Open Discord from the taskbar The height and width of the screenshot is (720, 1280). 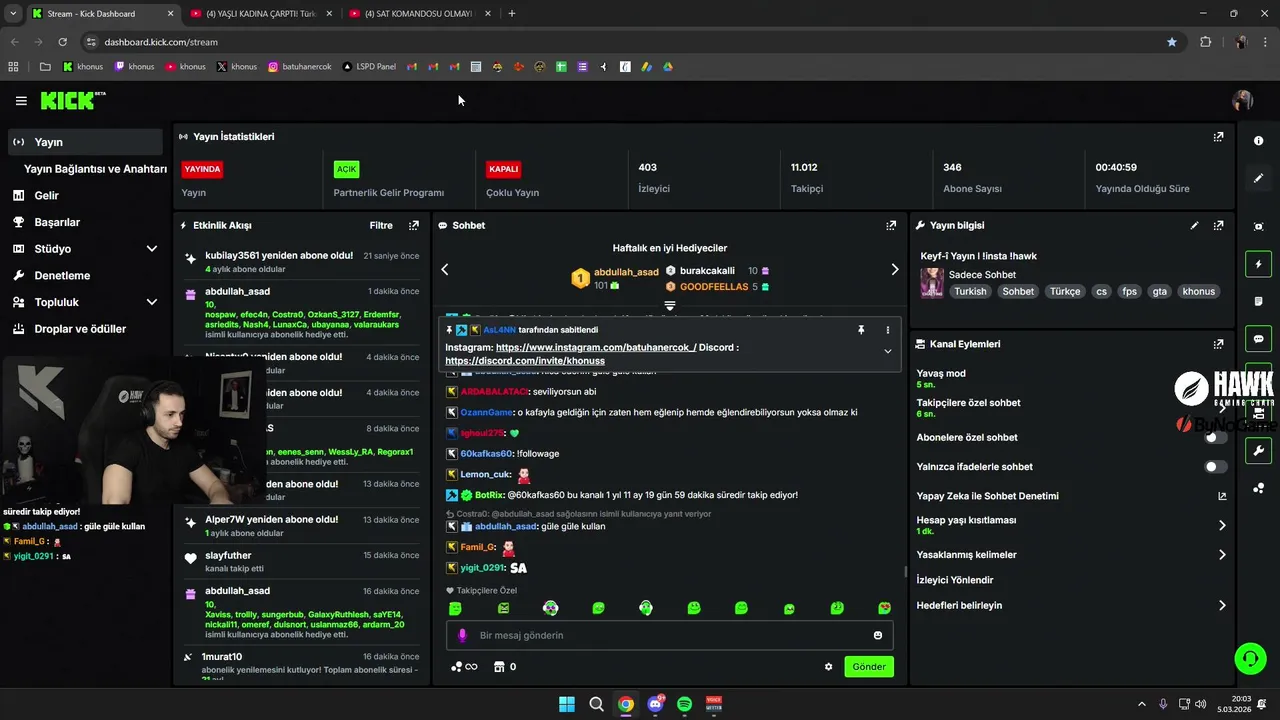click(x=655, y=704)
